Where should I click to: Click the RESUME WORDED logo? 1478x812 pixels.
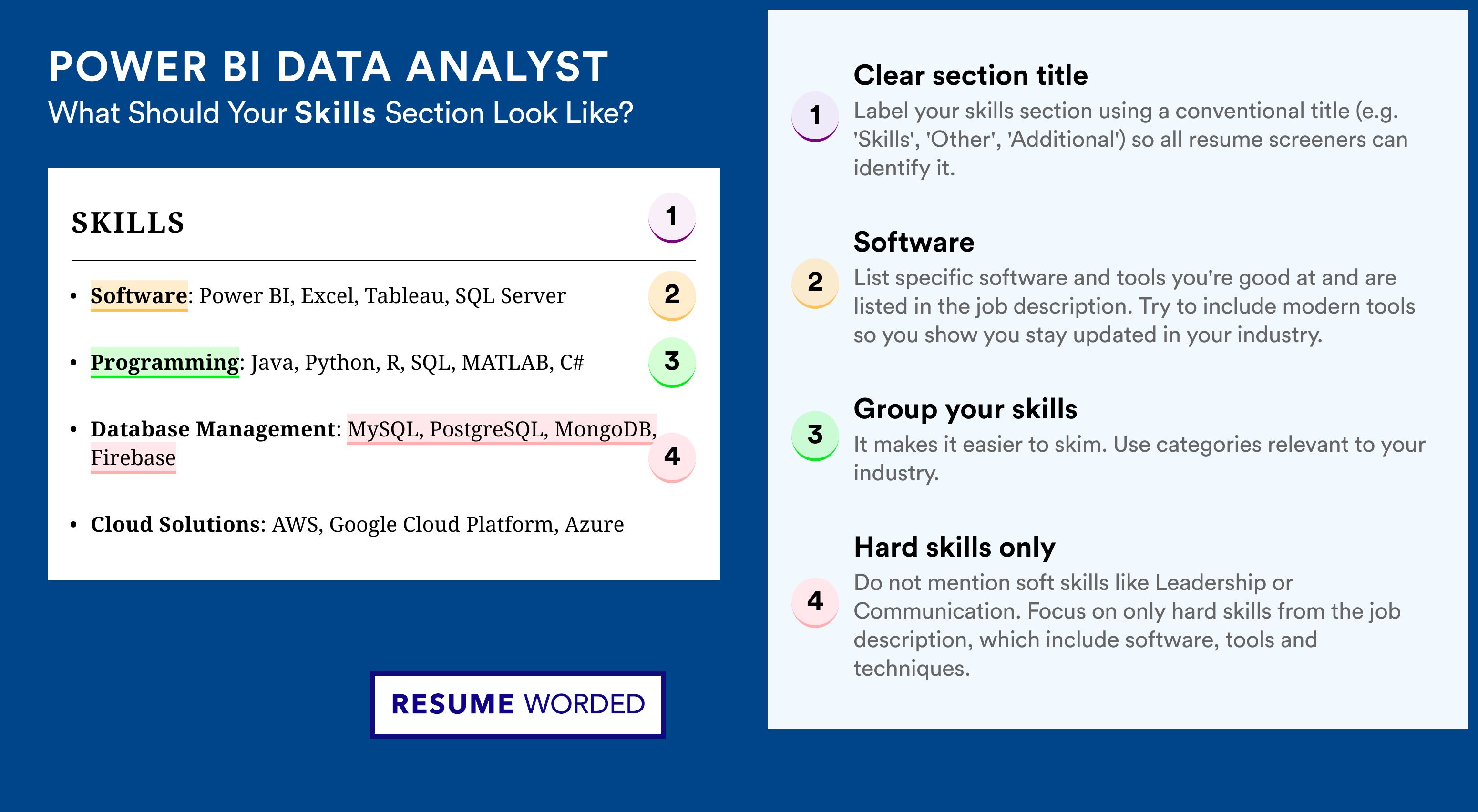(x=517, y=704)
